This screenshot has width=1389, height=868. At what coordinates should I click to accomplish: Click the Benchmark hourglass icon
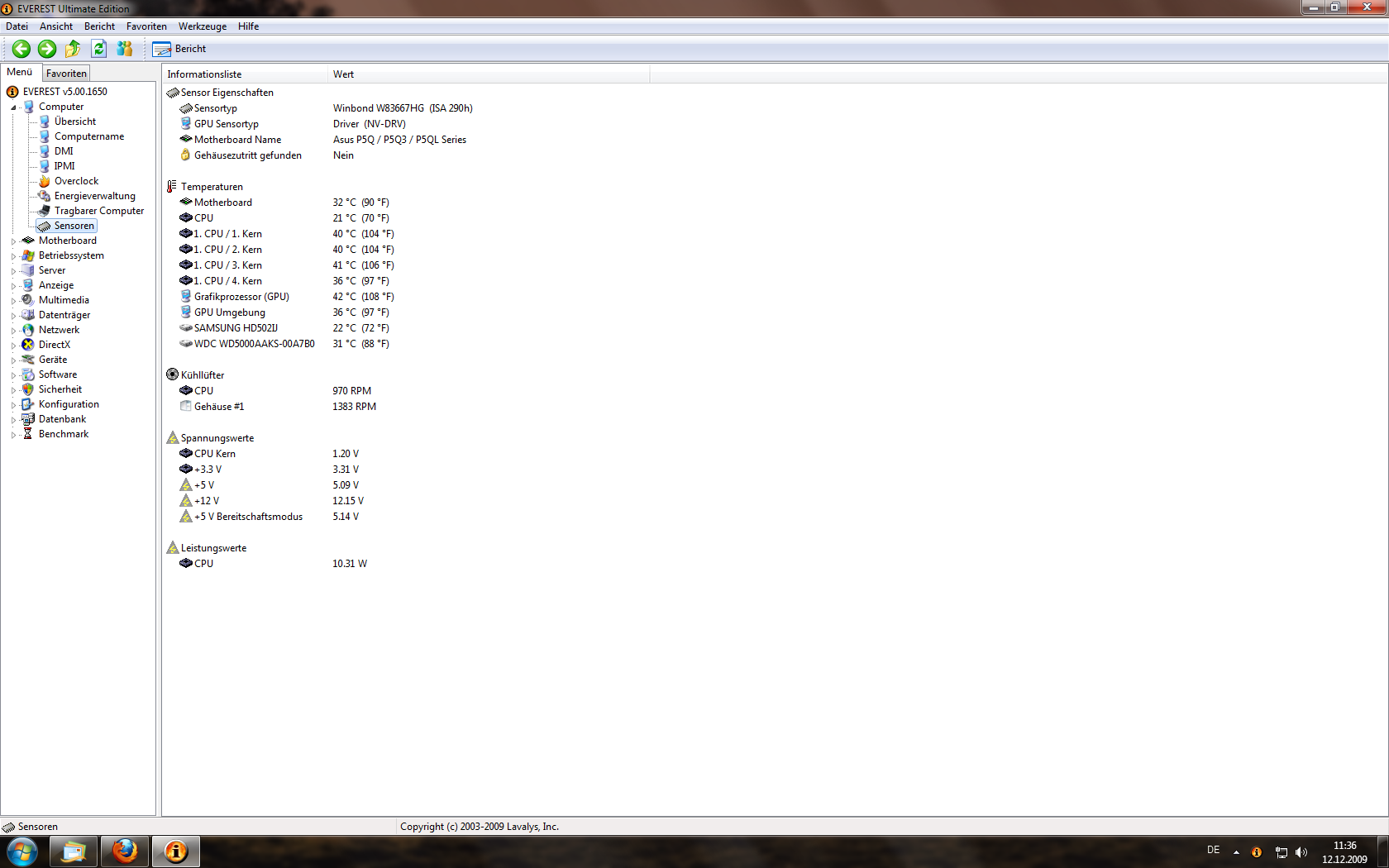tap(28, 434)
